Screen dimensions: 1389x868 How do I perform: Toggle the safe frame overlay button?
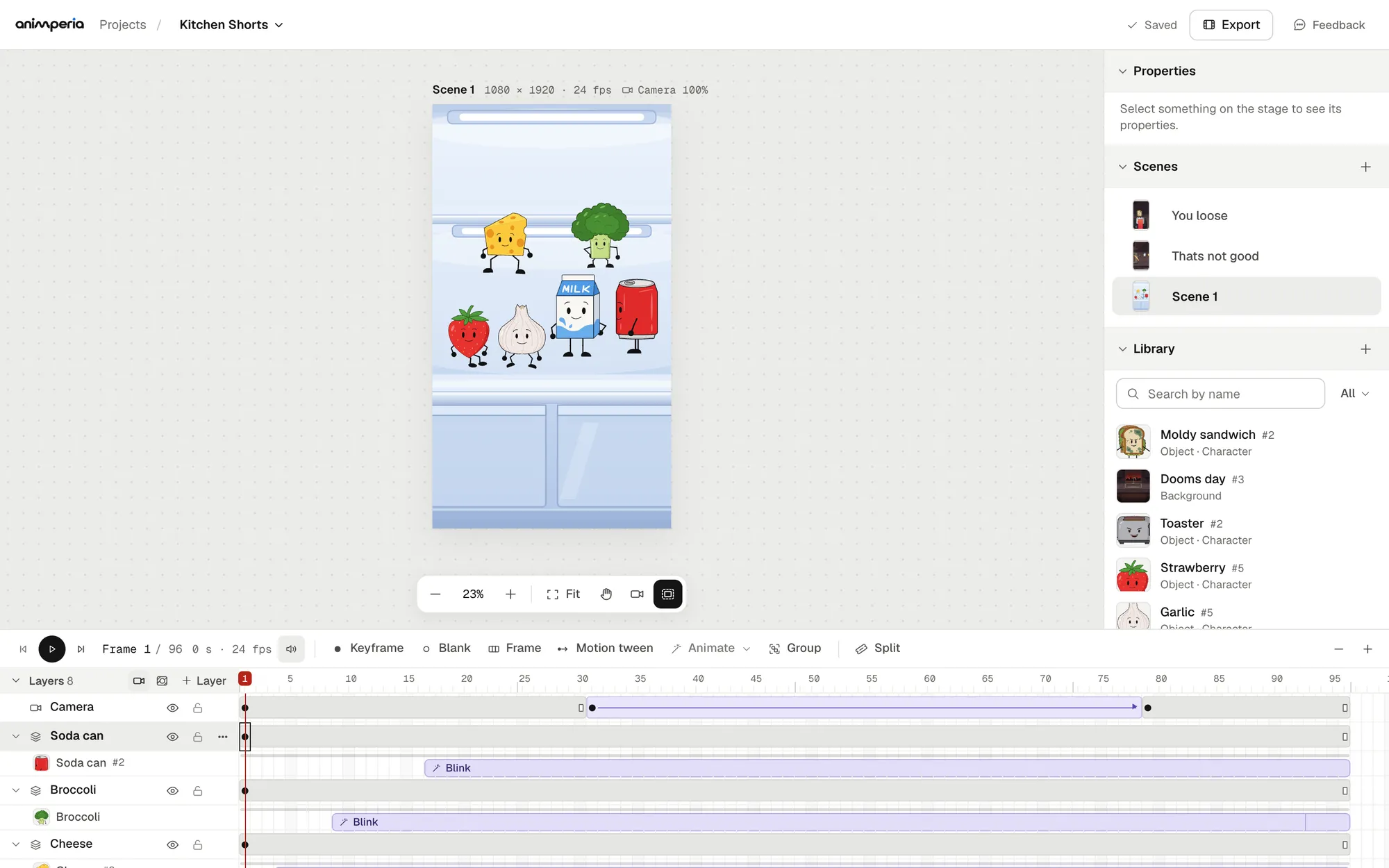click(667, 594)
